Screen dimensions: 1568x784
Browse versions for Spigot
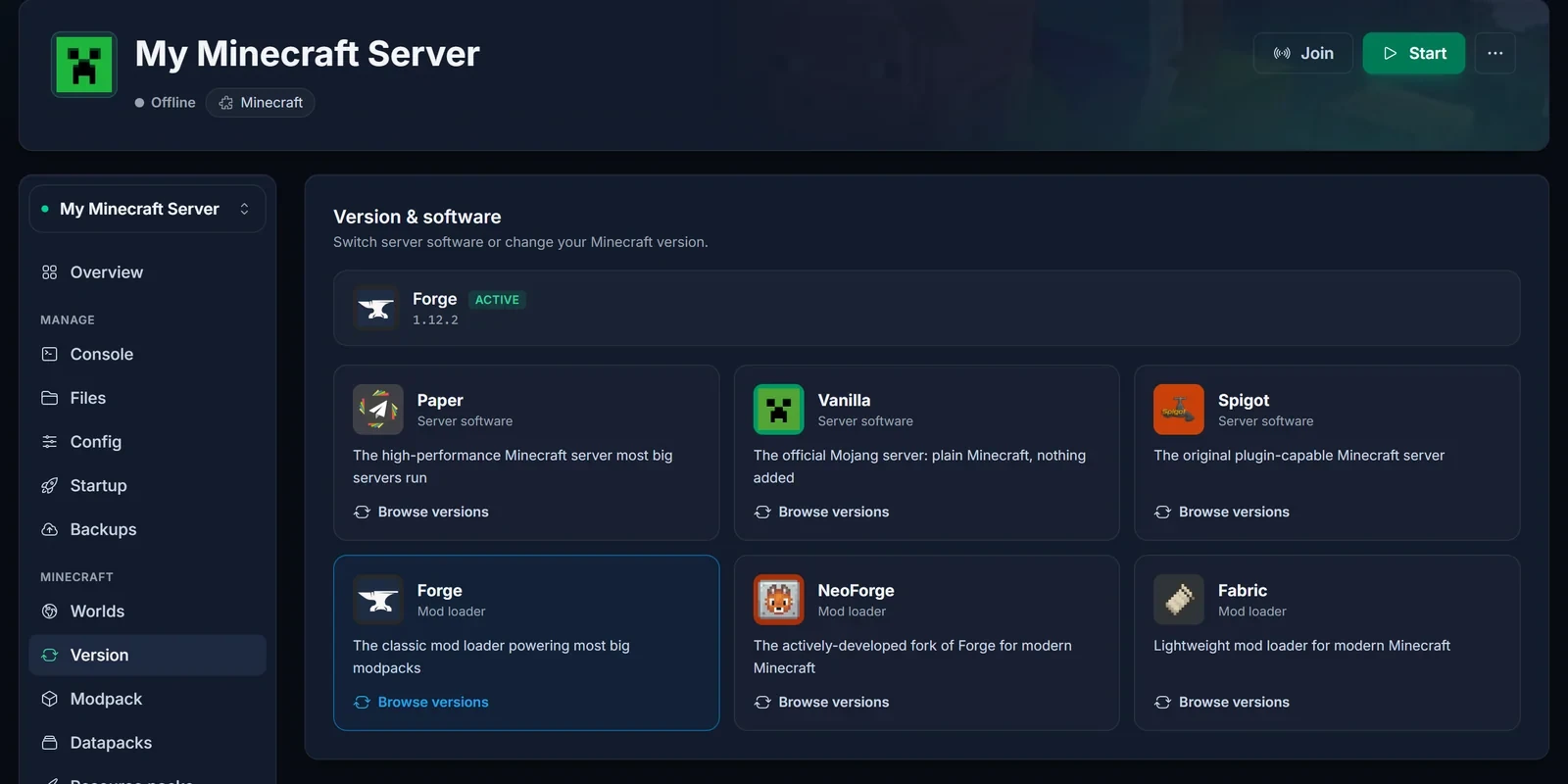(1222, 512)
